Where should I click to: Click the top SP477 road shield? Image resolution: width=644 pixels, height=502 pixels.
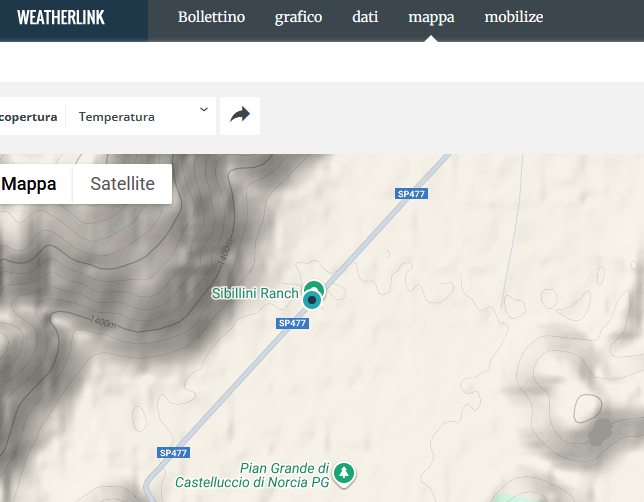click(412, 193)
